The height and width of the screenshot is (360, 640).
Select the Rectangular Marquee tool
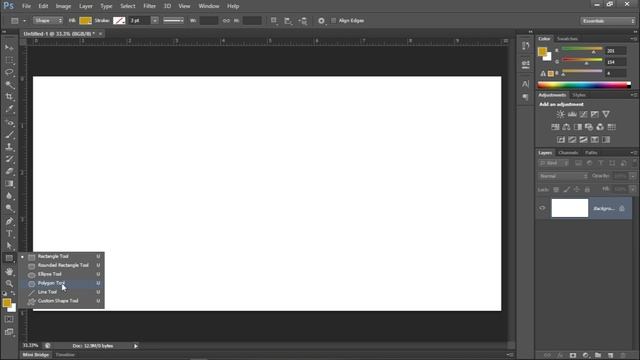[9, 60]
